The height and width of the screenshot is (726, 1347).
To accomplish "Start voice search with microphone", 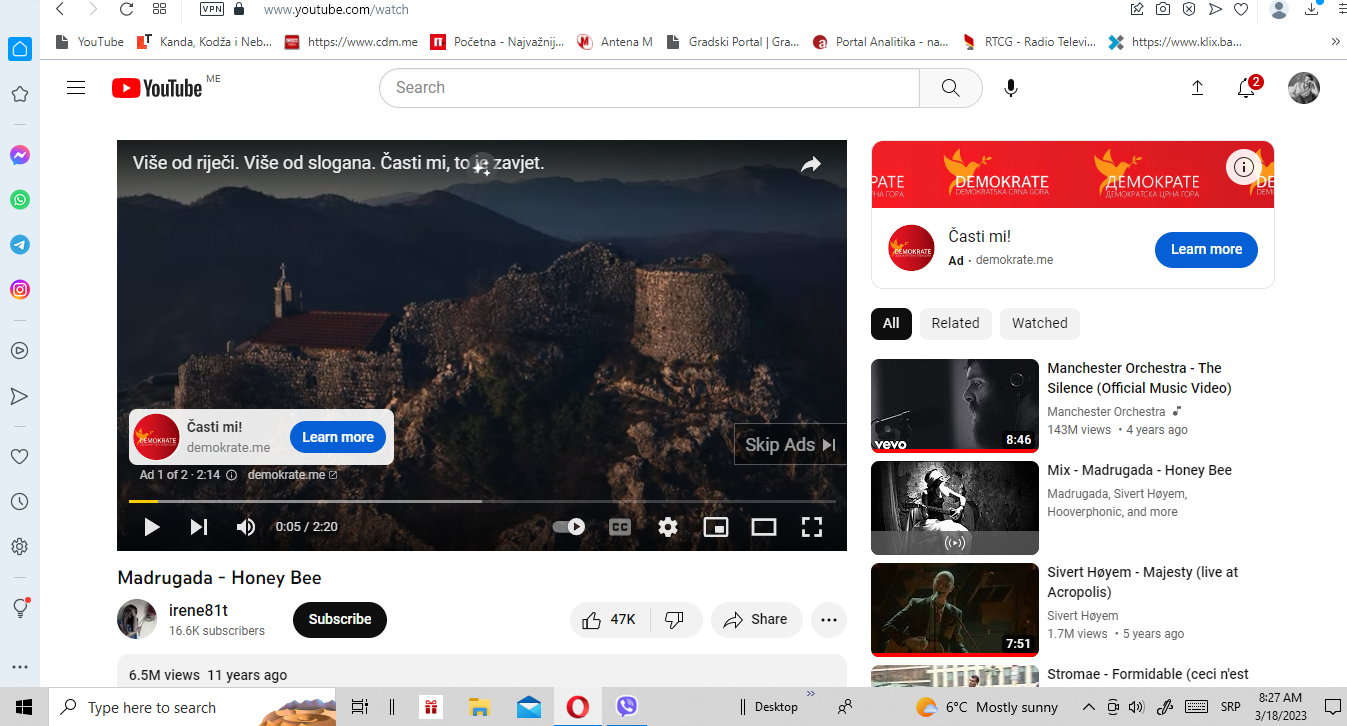I will pyautogui.click(x=1011, y=88).
